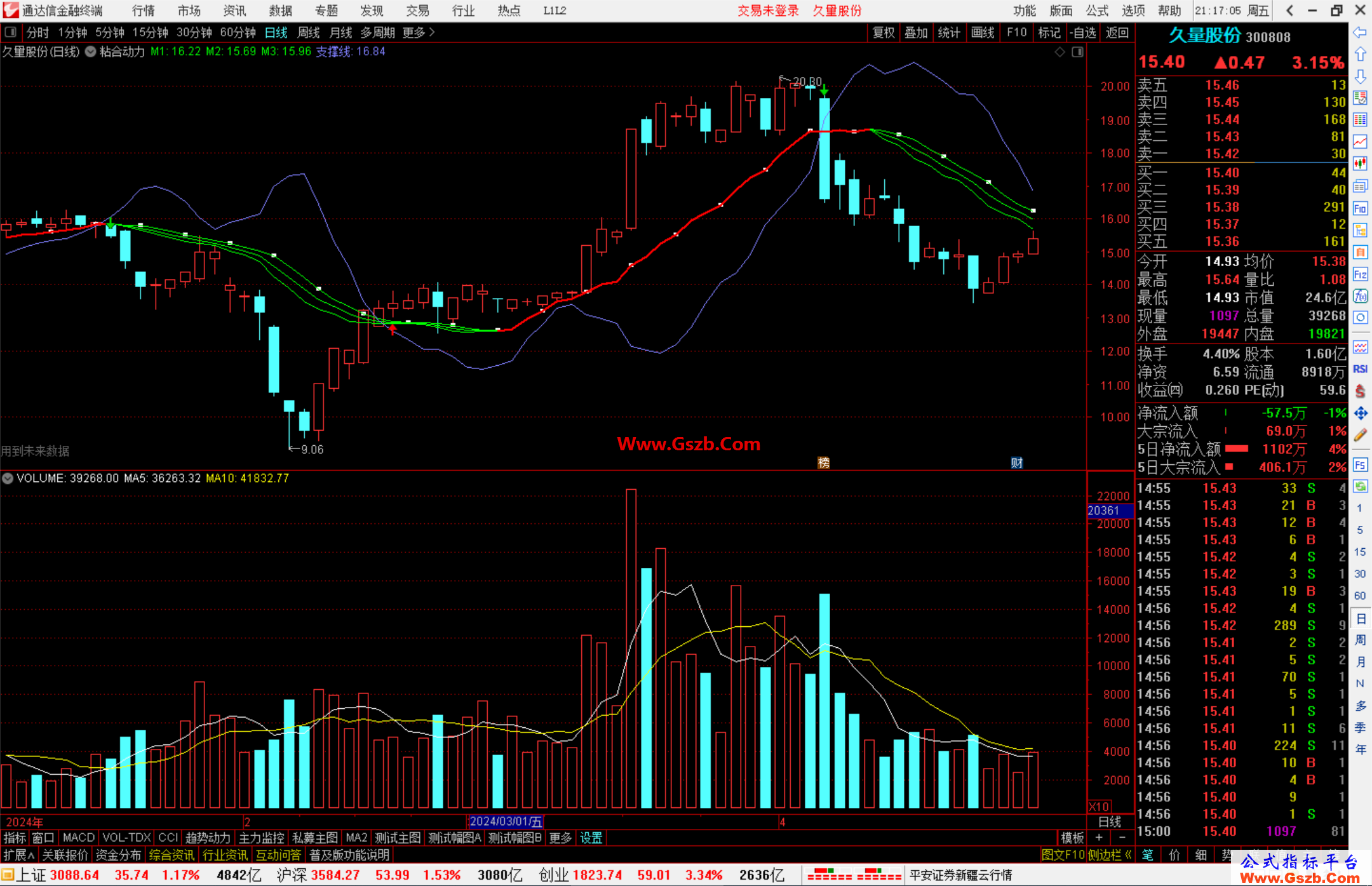This screenshot has height=886, width=1372.
Task: Select the CCI indicator tab
Action: coord(168,838)
